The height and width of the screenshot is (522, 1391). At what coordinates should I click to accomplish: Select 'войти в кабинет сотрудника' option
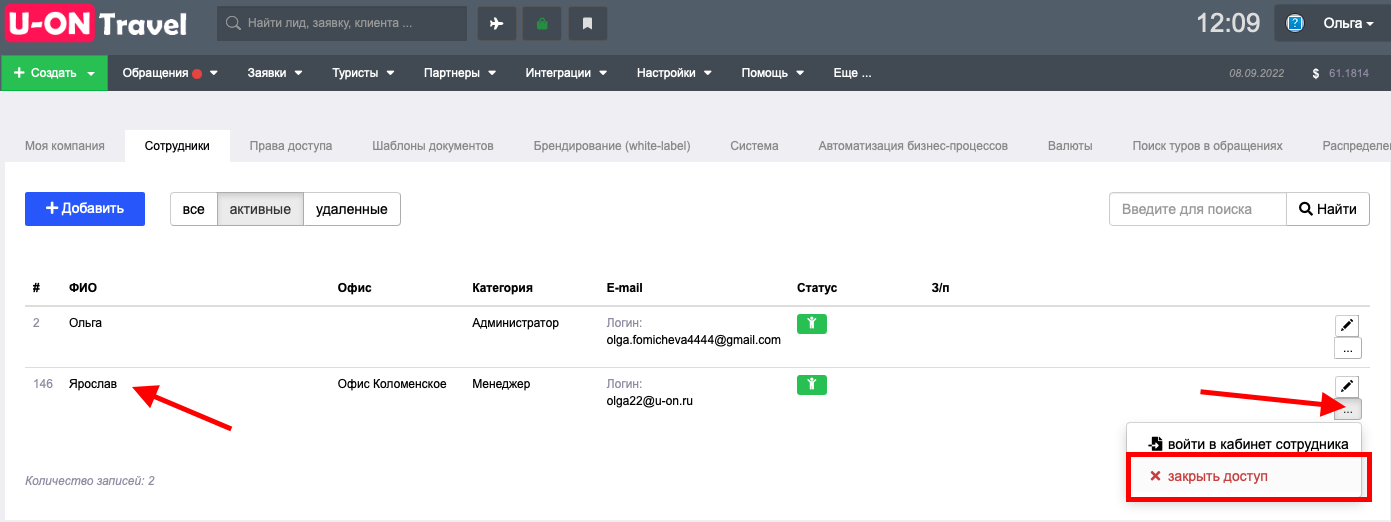[x=1248, y=444]
